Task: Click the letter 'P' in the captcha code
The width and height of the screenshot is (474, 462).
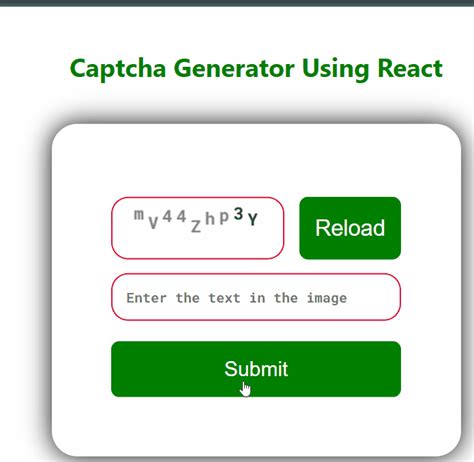Action: pyautogui.click(x=224, y=217)
